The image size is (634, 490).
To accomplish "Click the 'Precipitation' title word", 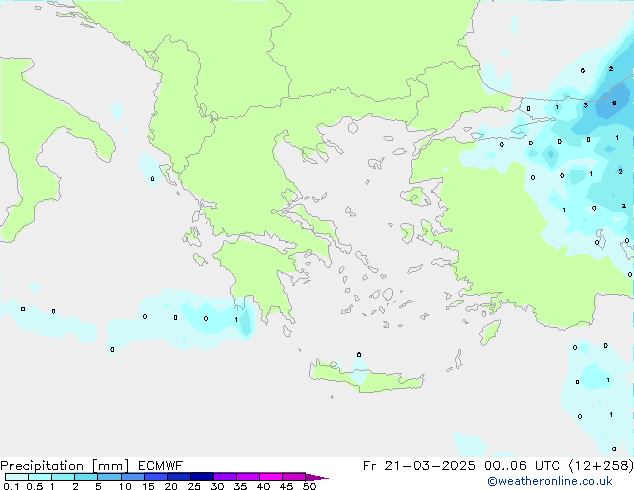I will [42, 466].
